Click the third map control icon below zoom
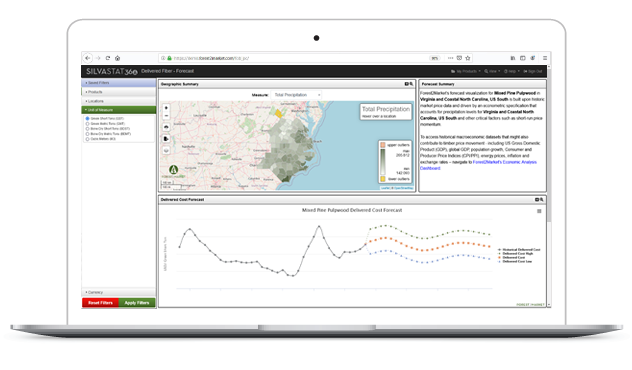The height and width of the screenshot is (370, 632). point(166,127)
